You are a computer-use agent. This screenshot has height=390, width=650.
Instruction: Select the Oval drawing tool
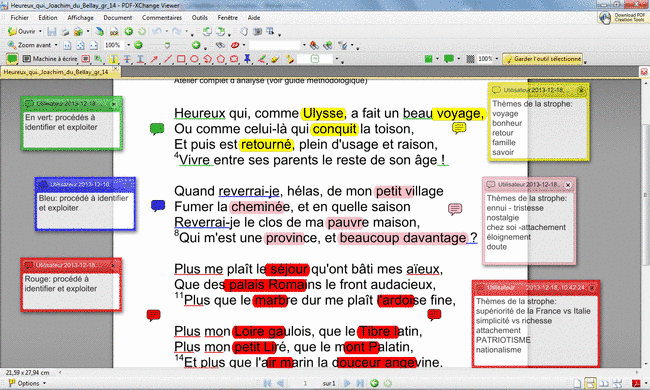194,59
